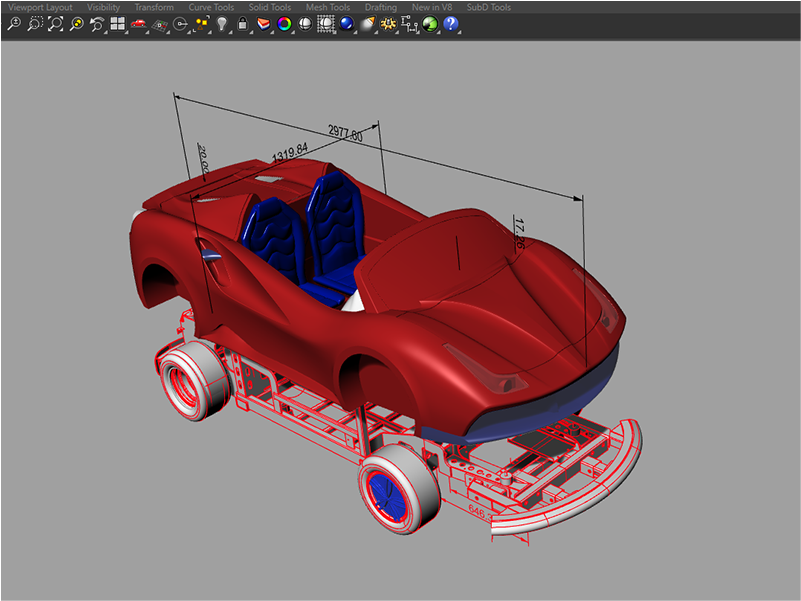Select the Drafting tab

coord(380,7)
